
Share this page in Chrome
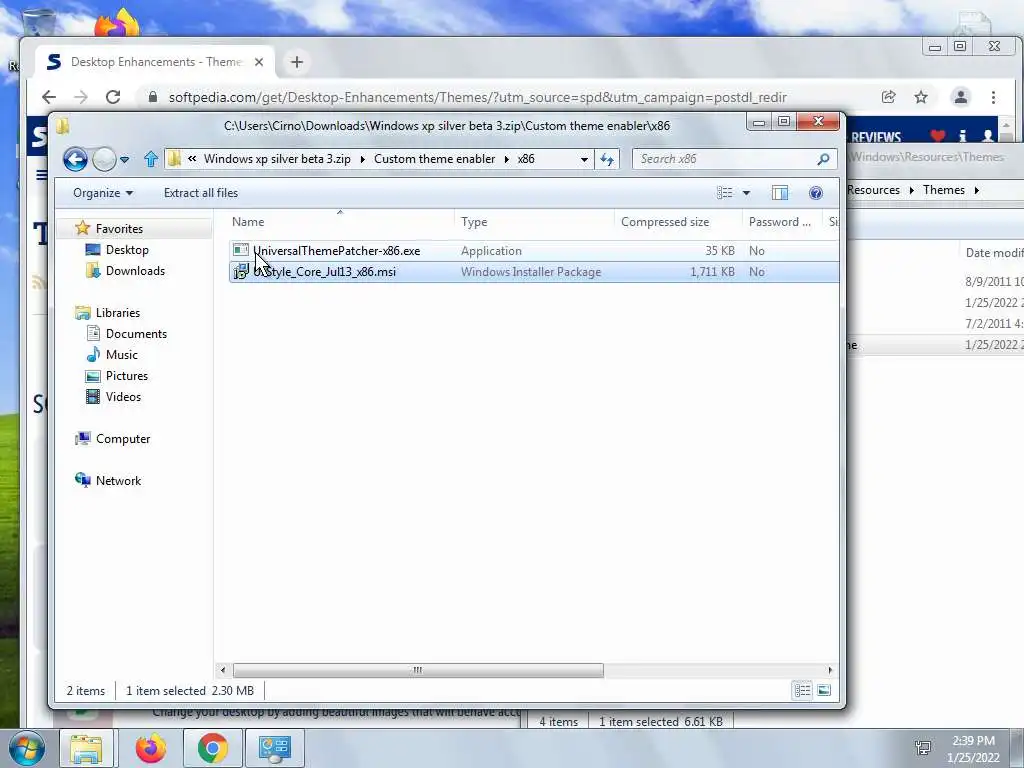coord(888,97)
